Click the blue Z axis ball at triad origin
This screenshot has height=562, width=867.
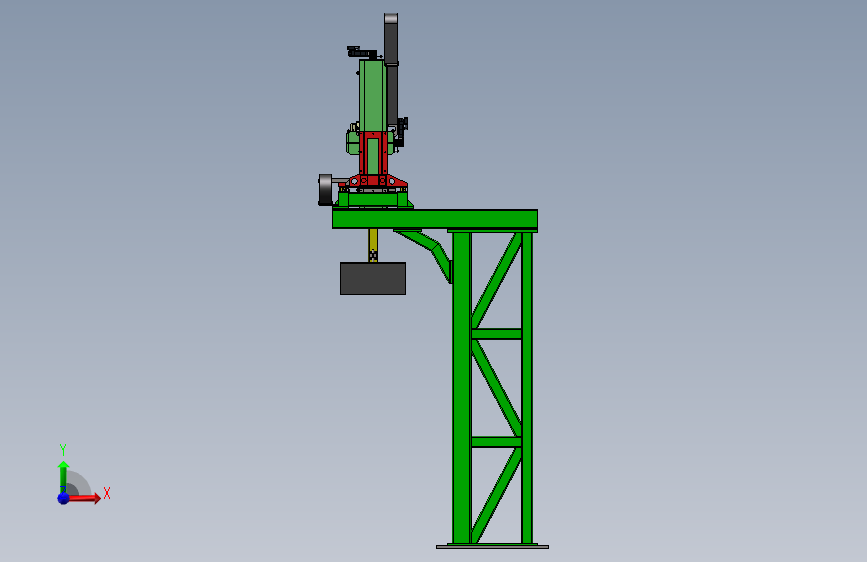pos(63,498)
